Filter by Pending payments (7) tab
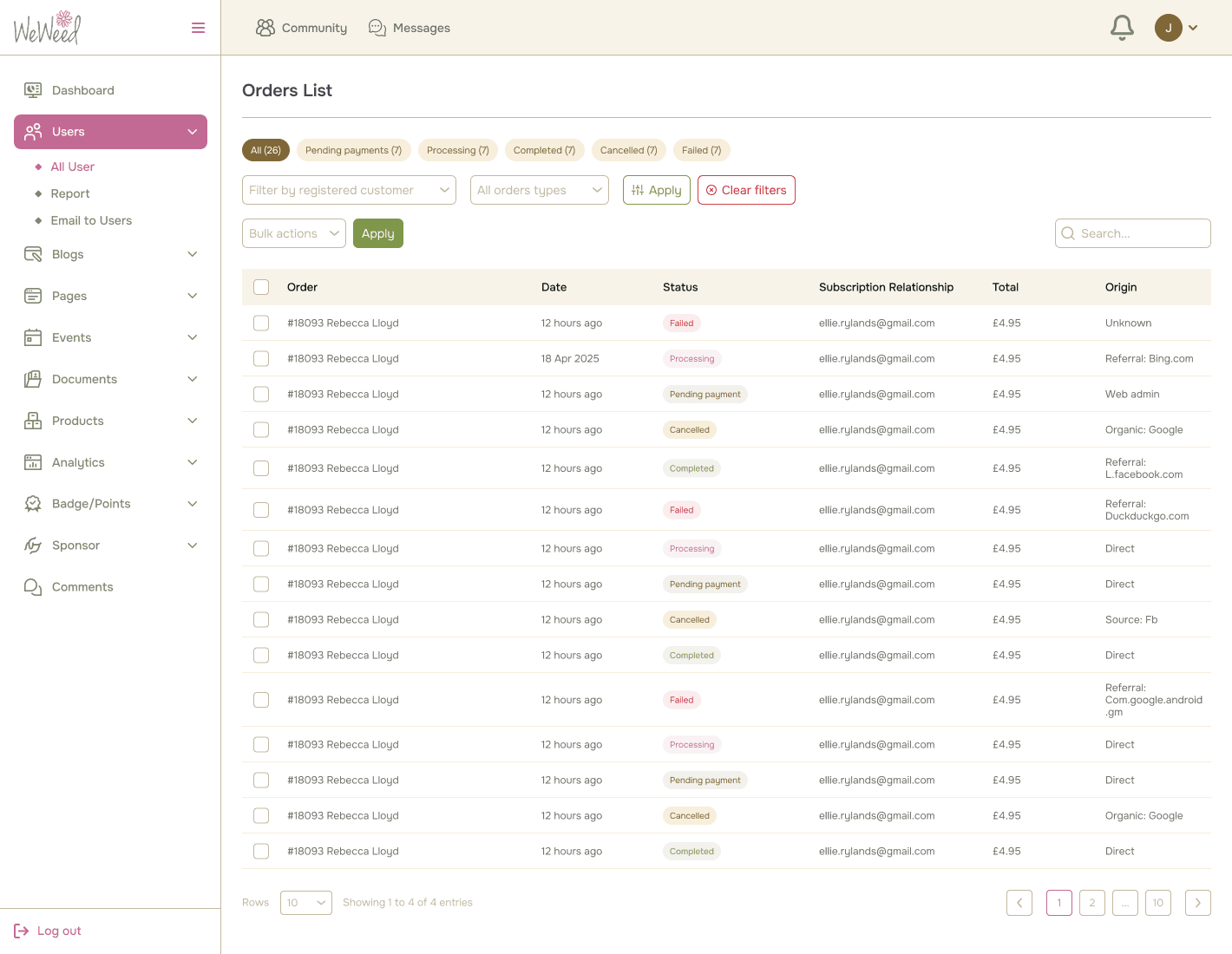Screen dimensions: 1232x954 pos(353,150)
